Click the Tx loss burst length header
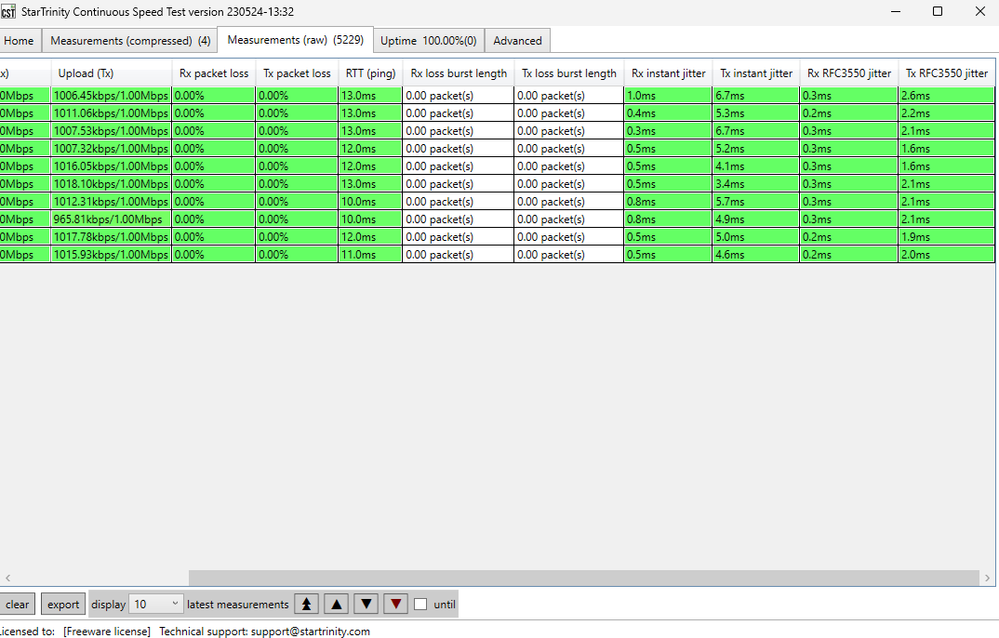 [569, 73]
